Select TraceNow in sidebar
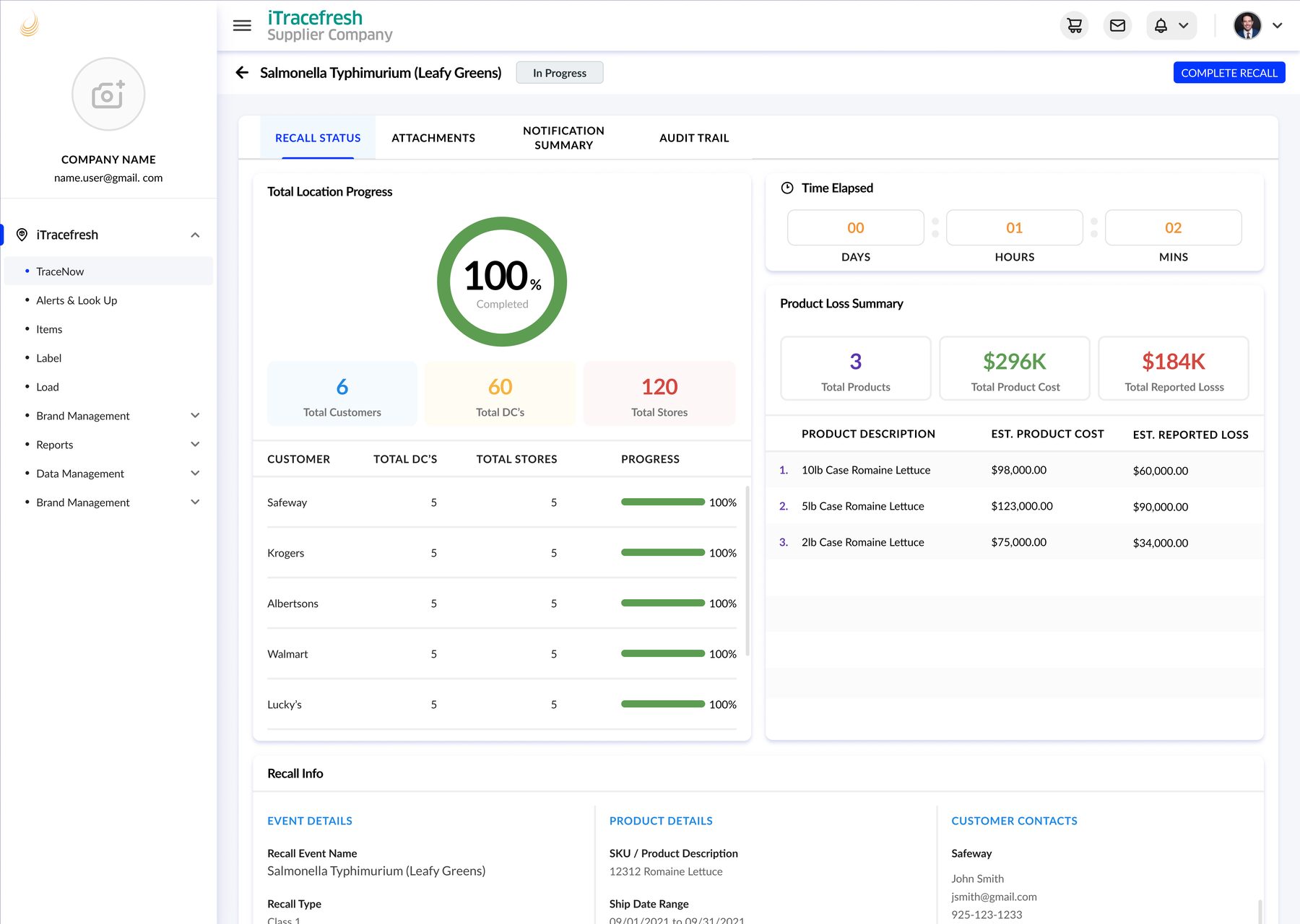Screen dimensions: 1300x924 coord(108,271)
